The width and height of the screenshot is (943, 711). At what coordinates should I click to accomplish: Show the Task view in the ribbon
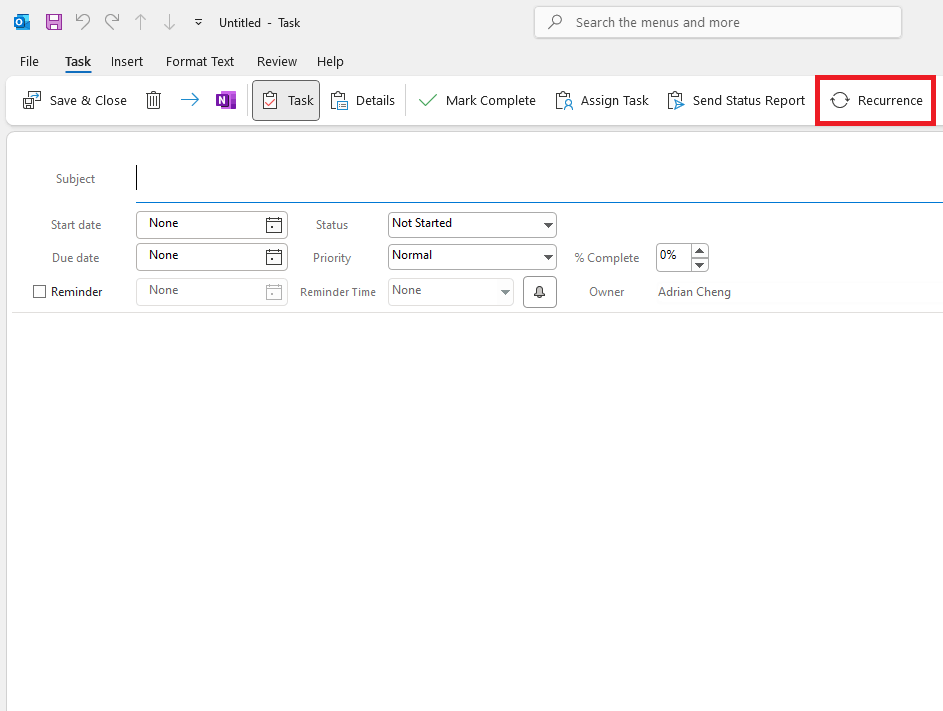click(286, 100)
